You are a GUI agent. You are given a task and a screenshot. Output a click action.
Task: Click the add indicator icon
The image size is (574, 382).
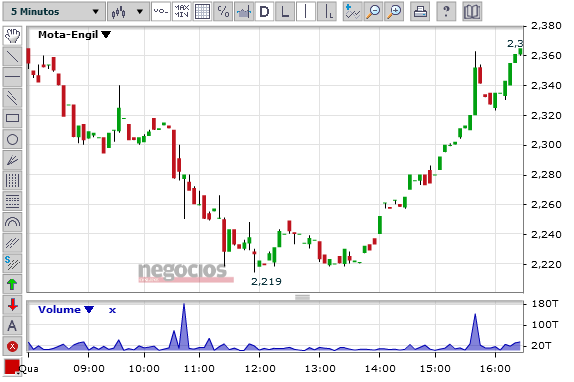pos(353,12)
